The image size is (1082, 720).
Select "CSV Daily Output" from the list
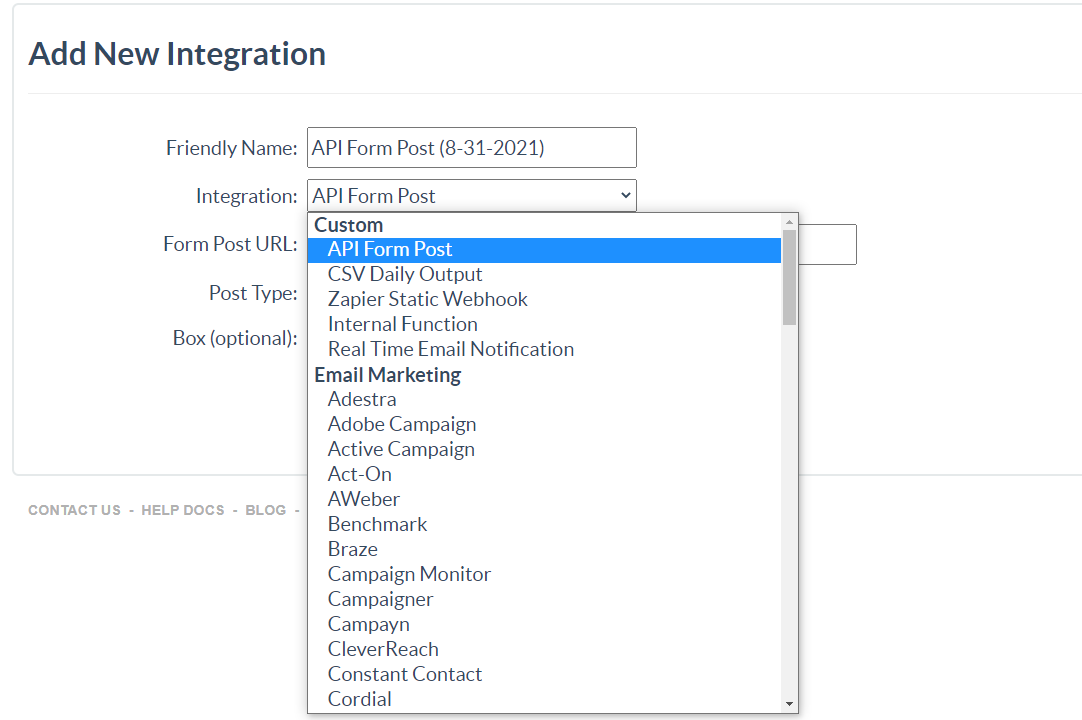point(404,273)
